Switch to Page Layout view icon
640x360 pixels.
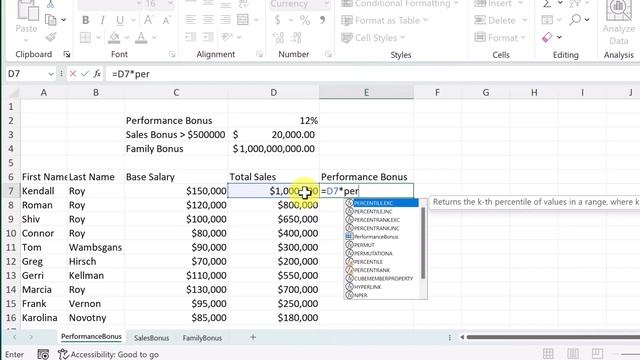click(x=573, y=353)
